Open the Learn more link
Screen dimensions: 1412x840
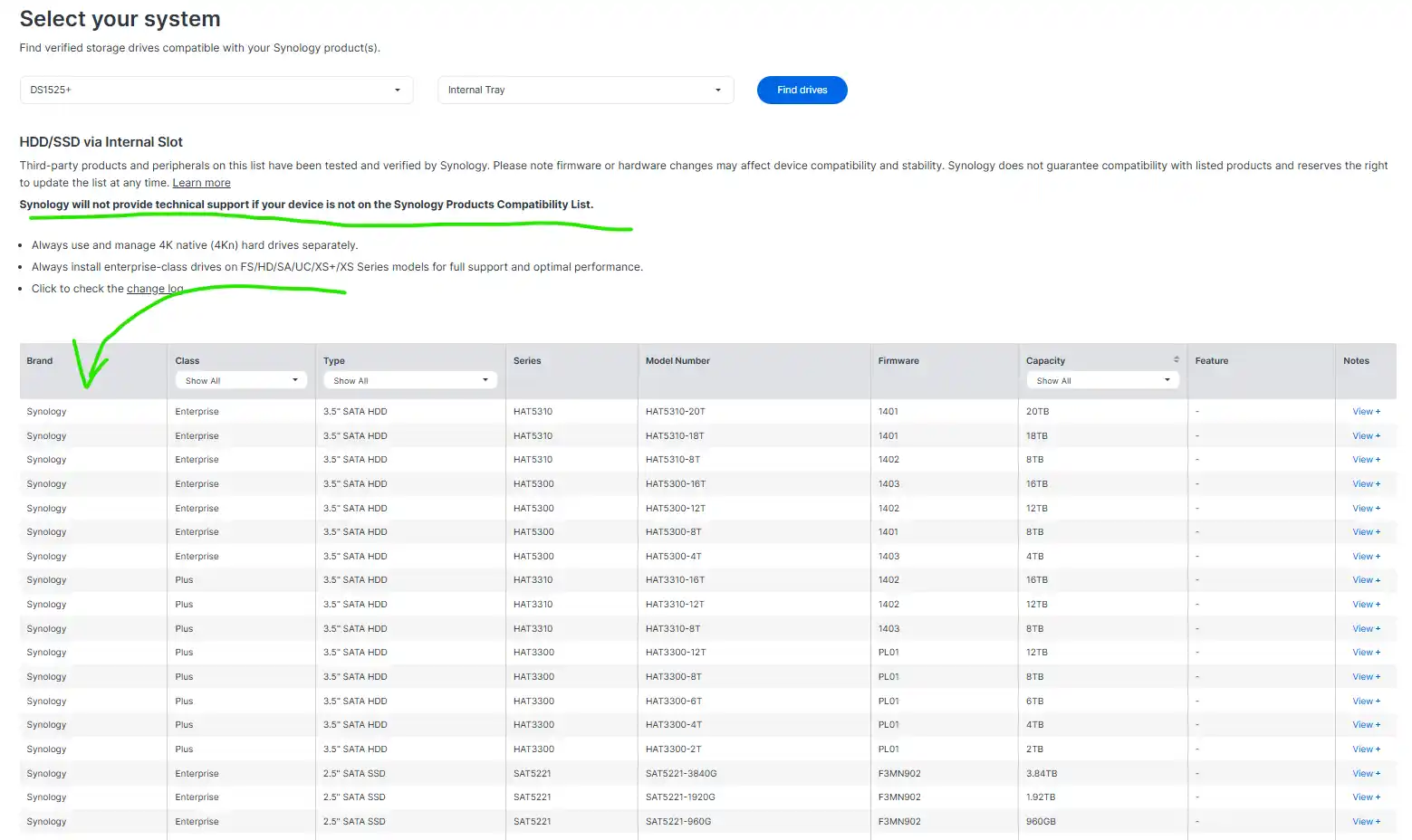(201, 183)
